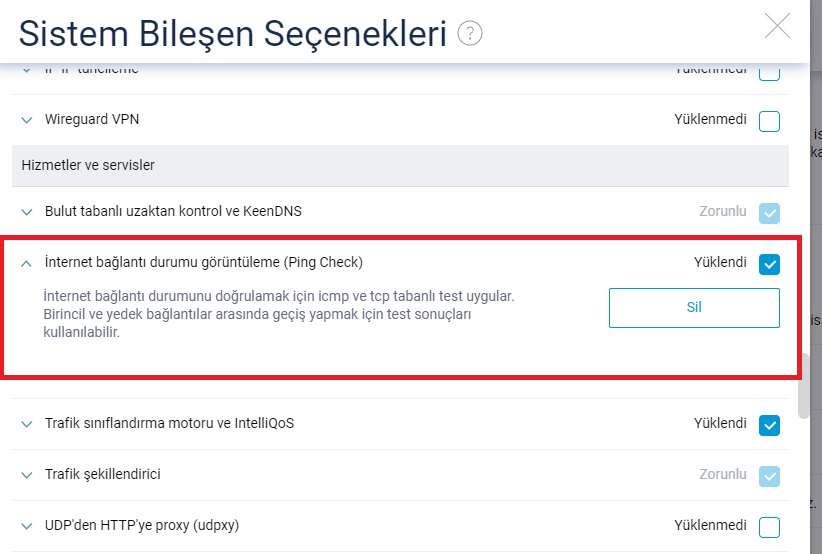Click the disabled KeenDNS Zorunlu checkbox
The width and height of the screenshot is (822, 554).
(x=769, y=213)
